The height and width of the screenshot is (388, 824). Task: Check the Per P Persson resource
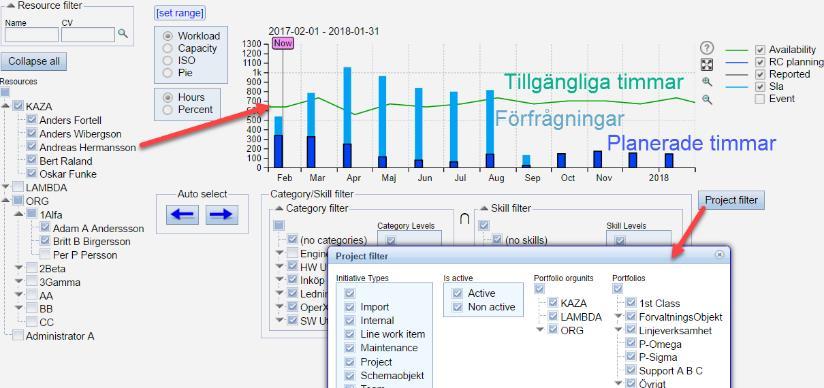pyautogui.click(x=45, y=255)
